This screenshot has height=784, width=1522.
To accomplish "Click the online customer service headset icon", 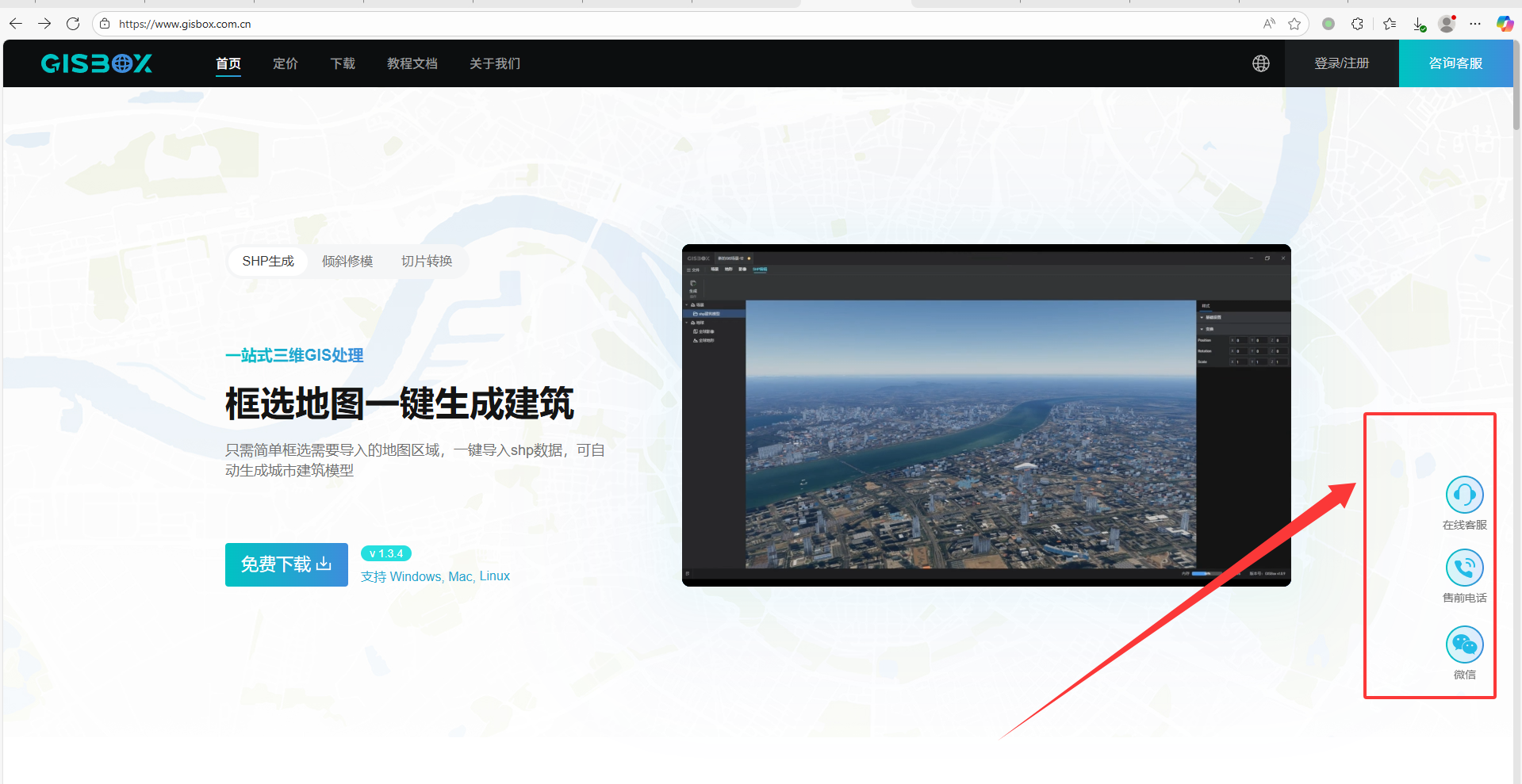I will [x=1464, y=495].
